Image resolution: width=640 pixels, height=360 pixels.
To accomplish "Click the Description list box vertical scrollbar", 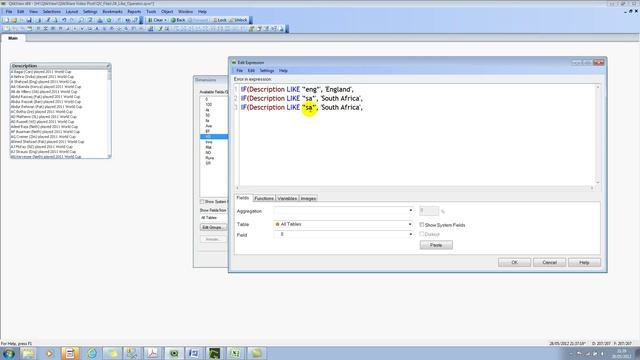I will [x=109, y=113].
